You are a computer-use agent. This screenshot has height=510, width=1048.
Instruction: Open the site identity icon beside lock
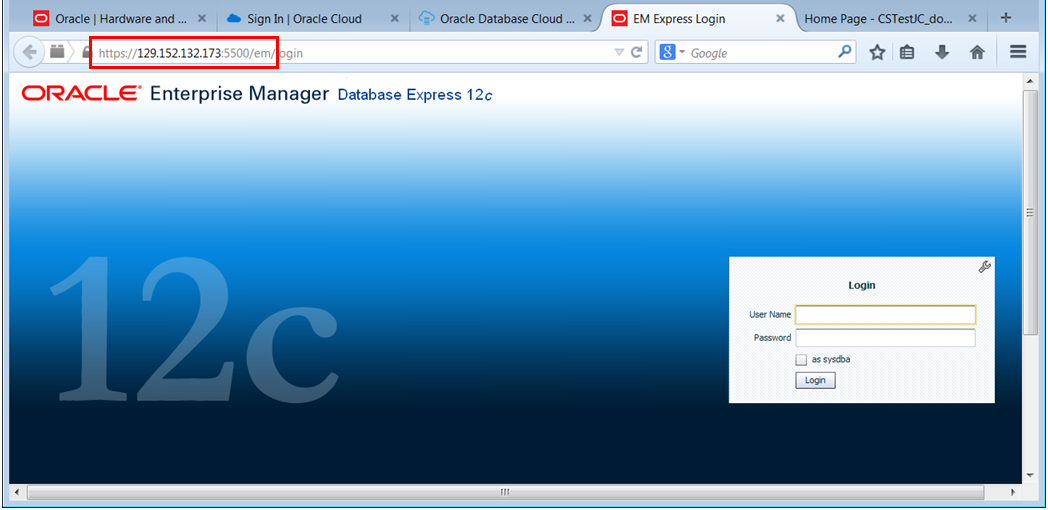pyautogui.click(x=57, y=51)
